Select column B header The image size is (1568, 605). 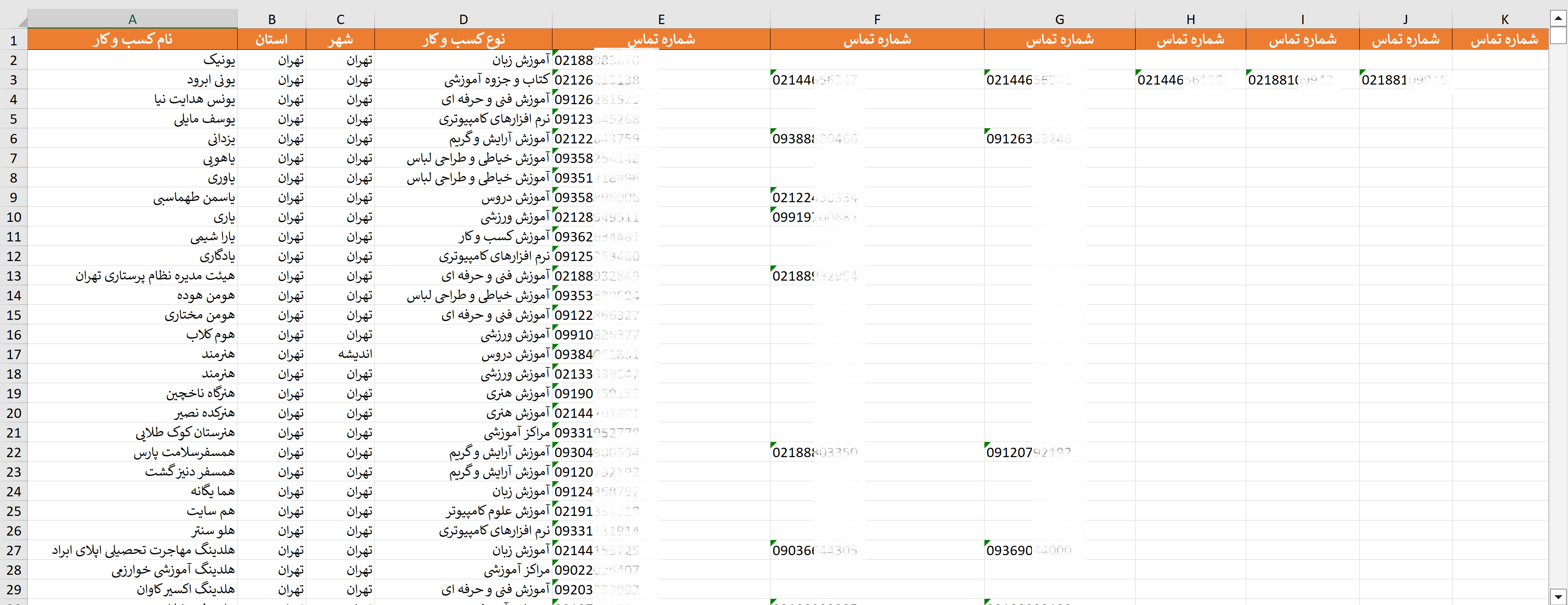(272, 19)
